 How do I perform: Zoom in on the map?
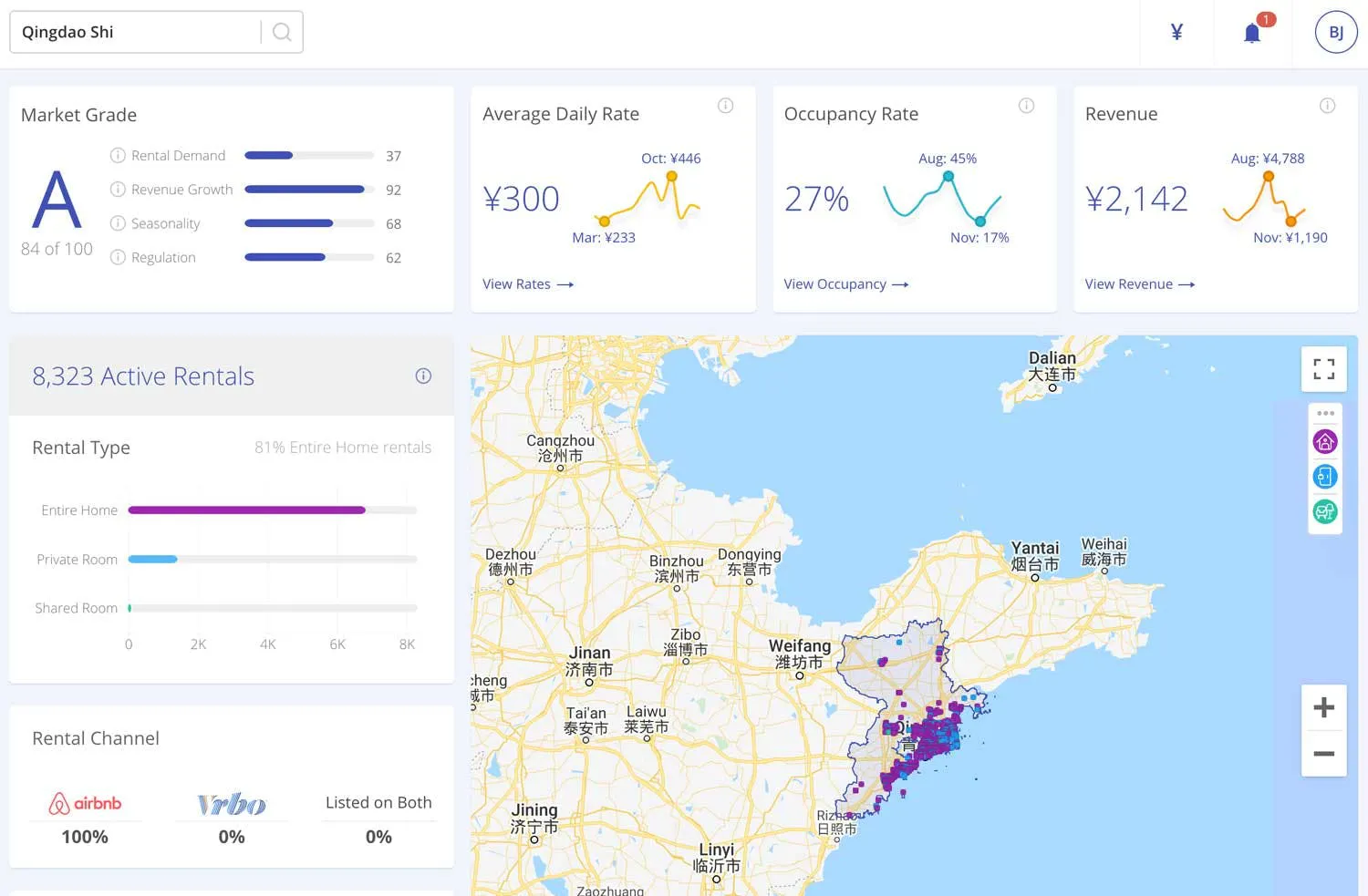(x=1324, y=707)
